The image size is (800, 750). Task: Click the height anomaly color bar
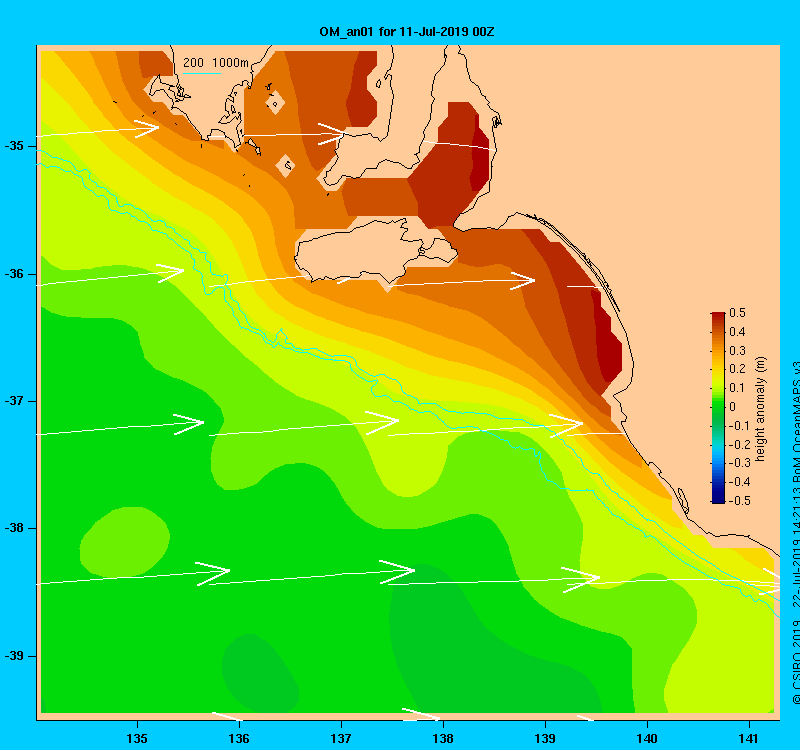click(718, 408)
